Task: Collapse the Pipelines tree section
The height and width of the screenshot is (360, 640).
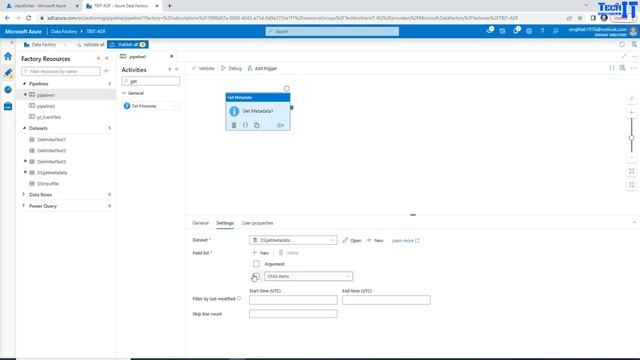Action: (x=24, y=84)
